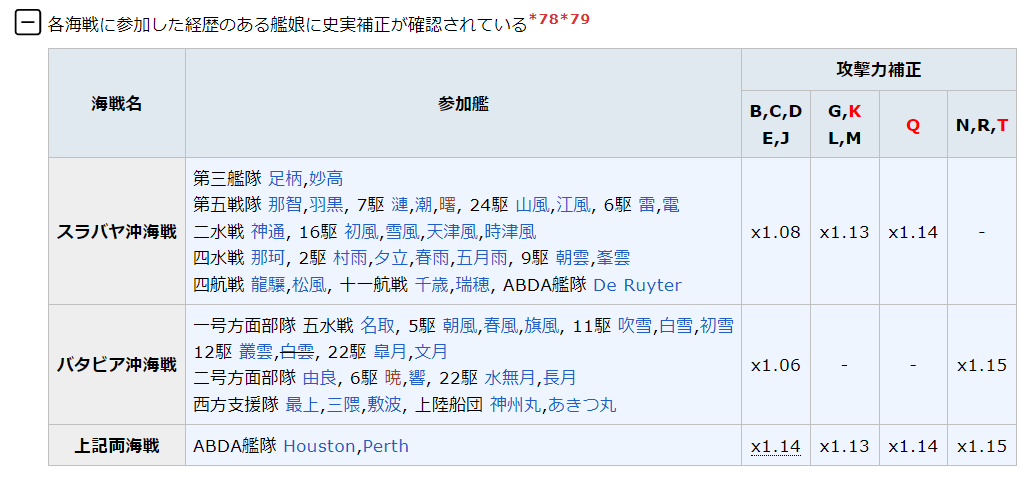This screenshot has width=1032, height=480.
Task: Open the あきつ丸 link
Action: click(x=582, y=405)
